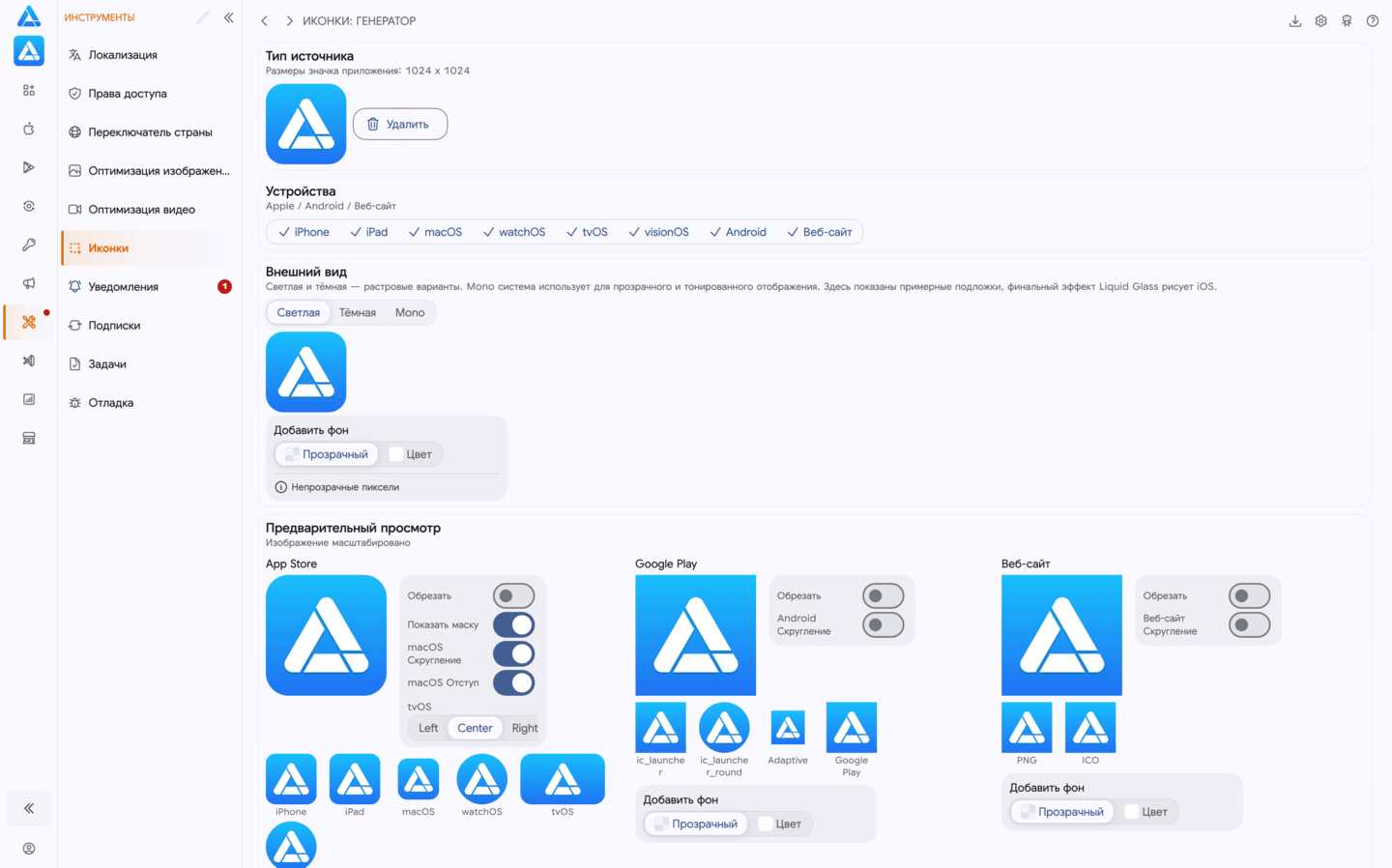Open Оптимизация видео tool
Image resolution: width=1392 pixels, height=868 pixels.
pyautogui.click(x=150, y=210)
